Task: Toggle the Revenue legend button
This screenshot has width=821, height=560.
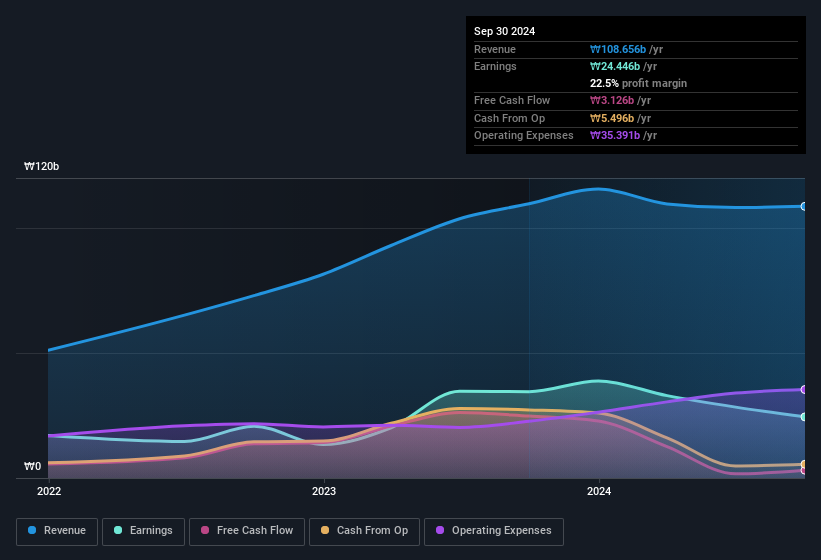Action: [57, 531]
